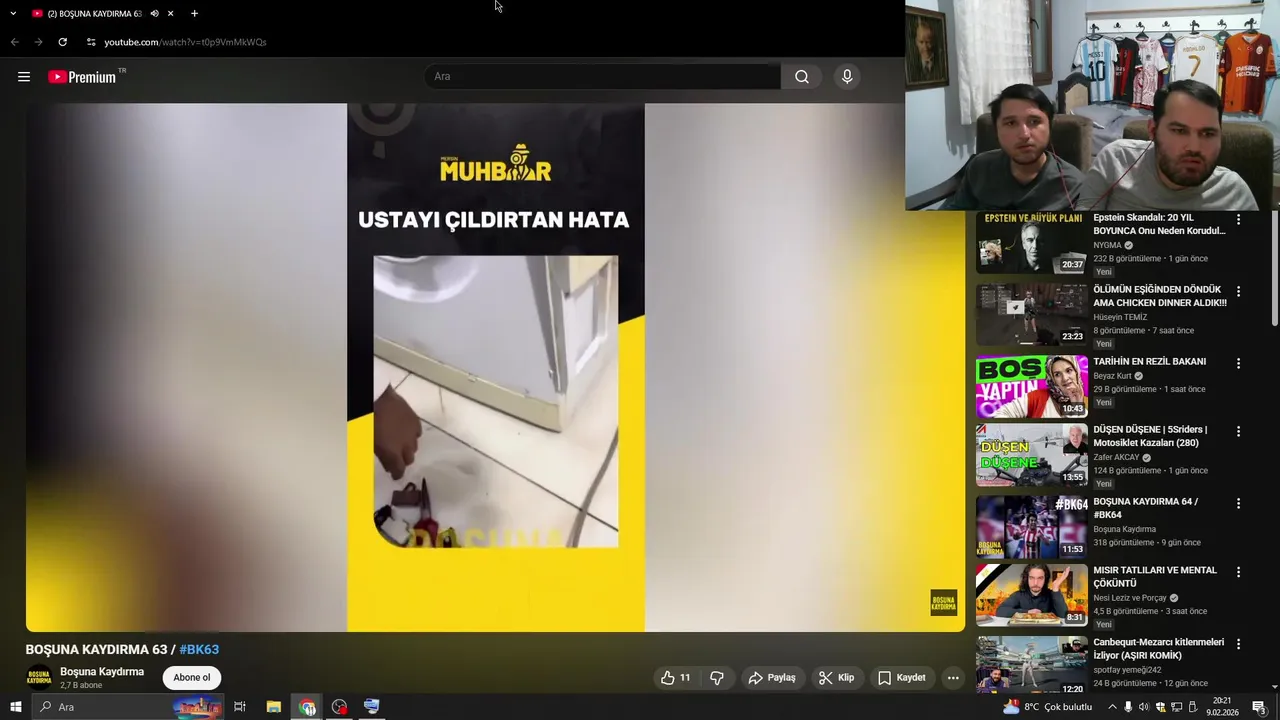Open the notification center icon
1280x720 pixels.
pyautogui.click(x=1259, y=707)
